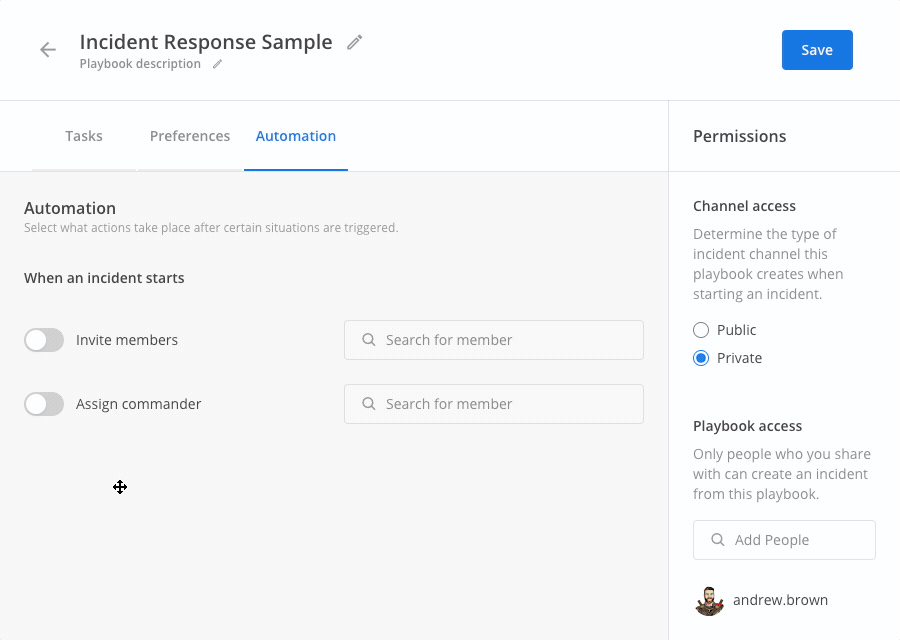Click the back arrow icon

48,50
